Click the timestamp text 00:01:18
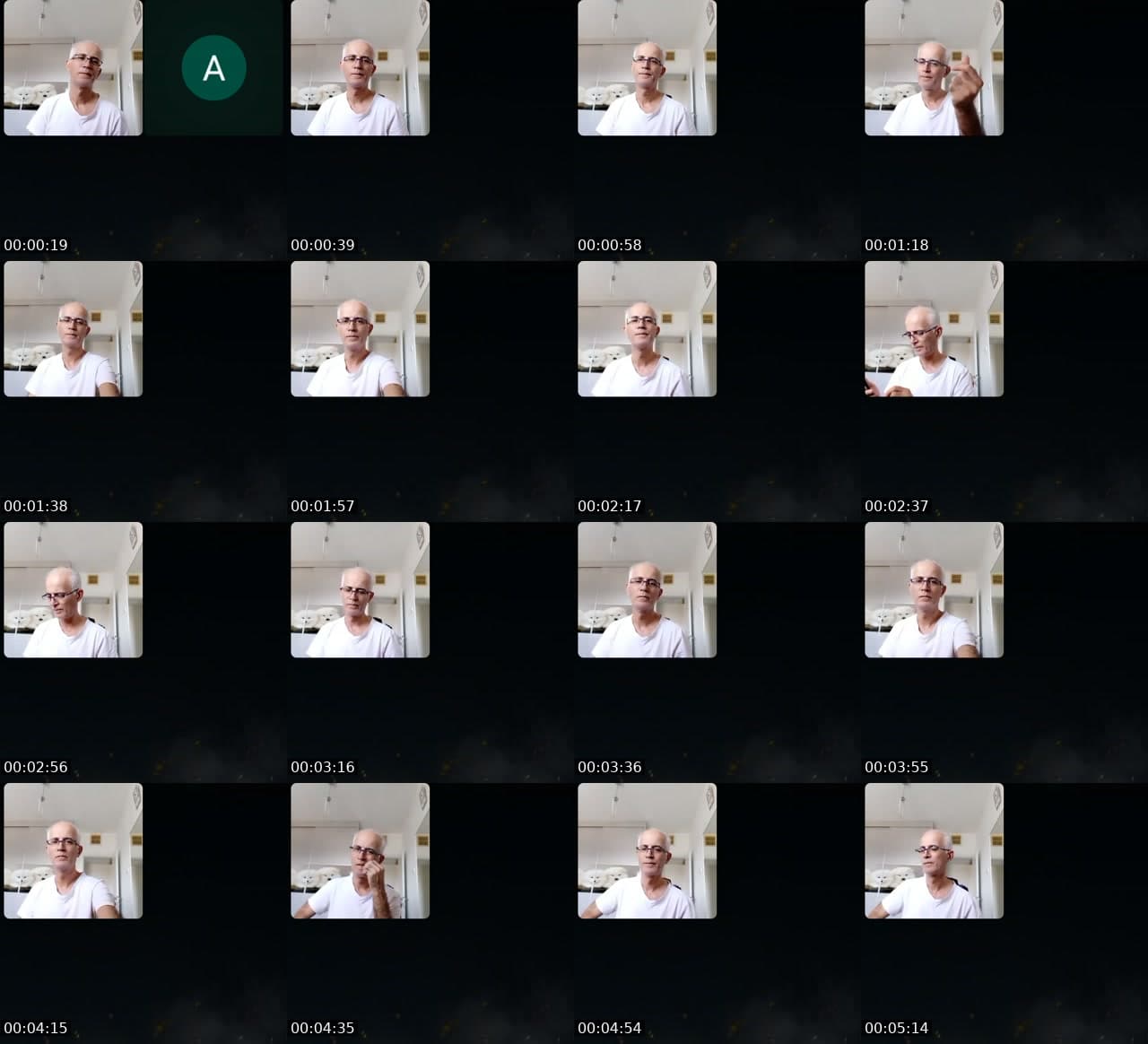This screenshot has width=1148, height=1044. coord(897,245)
